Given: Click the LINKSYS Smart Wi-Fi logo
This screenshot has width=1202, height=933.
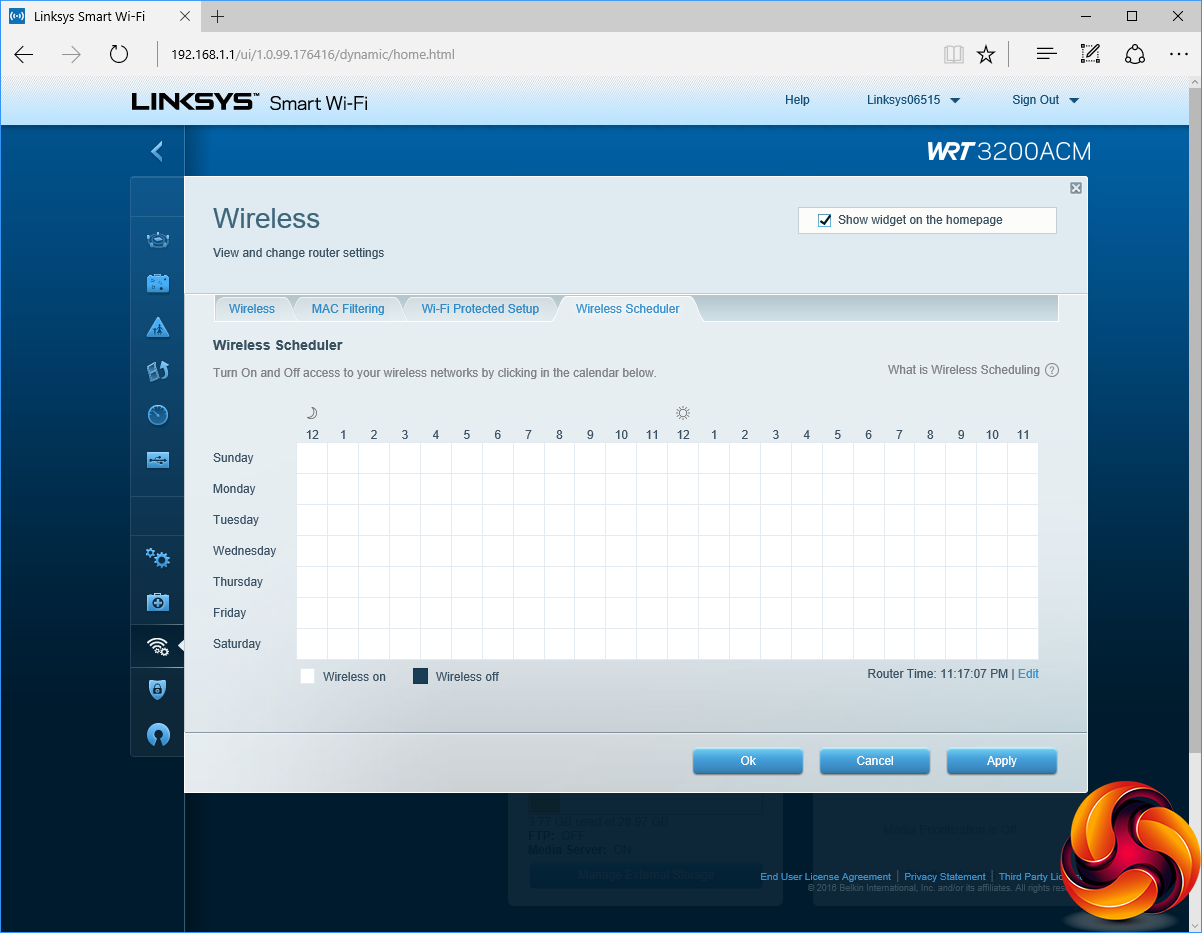Looking at the screenshot, I should [x=250, y=101].
